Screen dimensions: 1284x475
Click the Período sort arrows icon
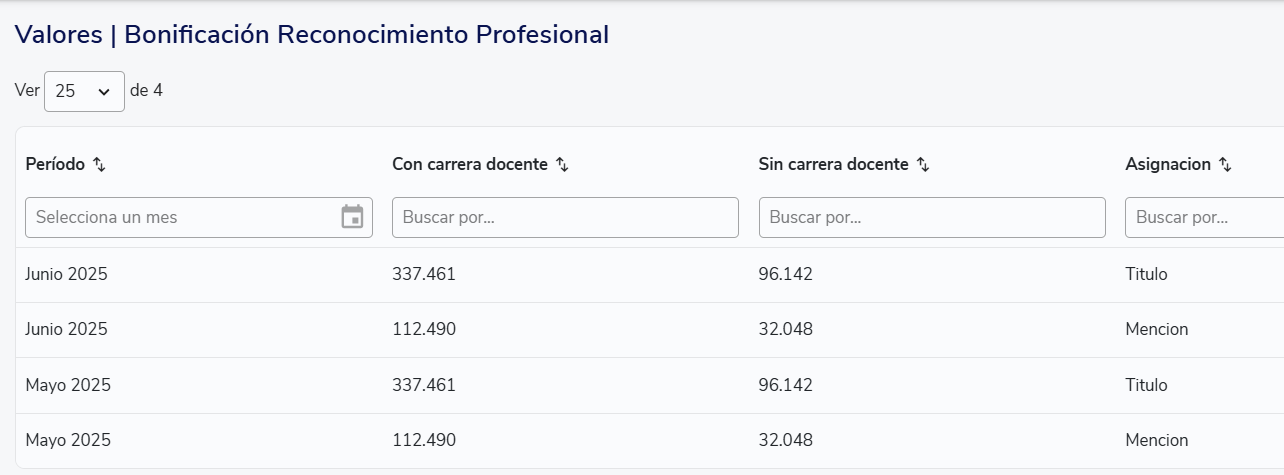coord(99,165)
